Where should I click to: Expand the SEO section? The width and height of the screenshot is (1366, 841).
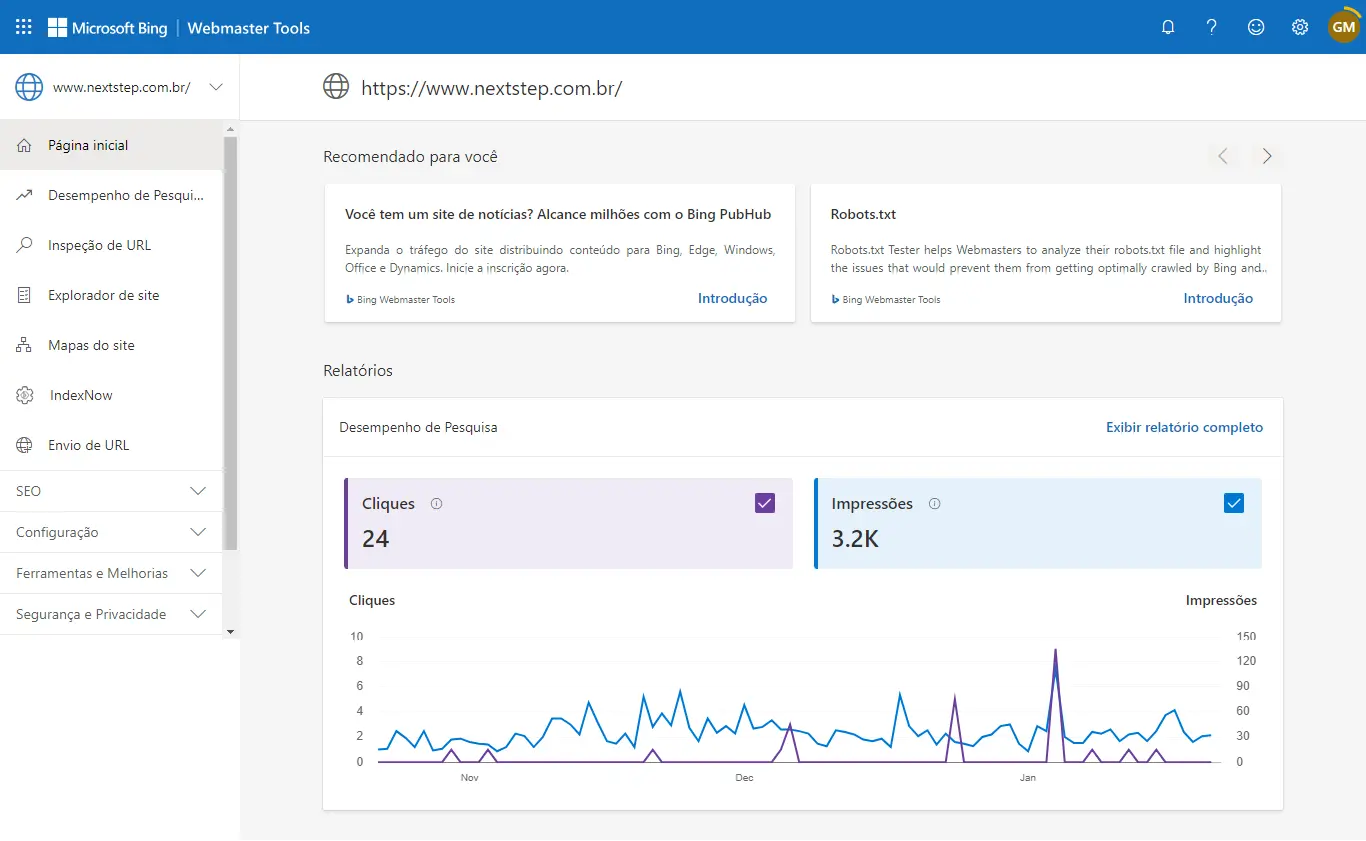(x=112, y=491)
